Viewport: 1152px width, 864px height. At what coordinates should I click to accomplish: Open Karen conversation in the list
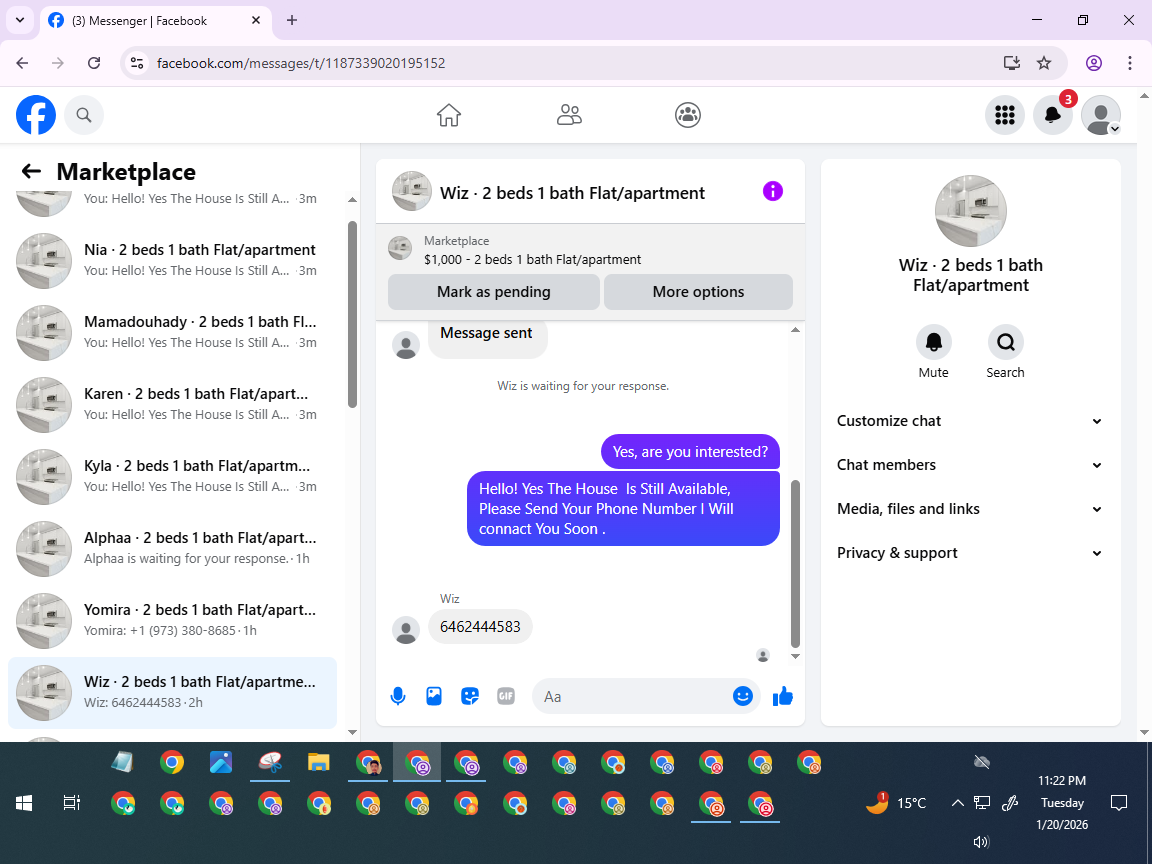[172, 404]
